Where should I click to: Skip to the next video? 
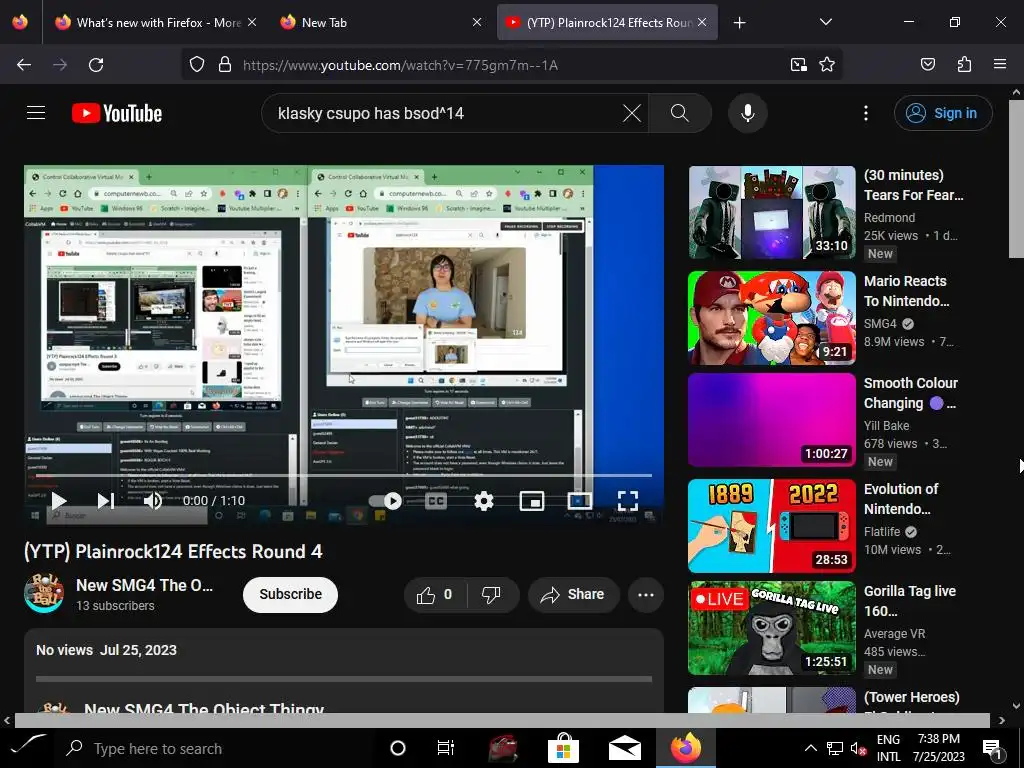point(106,501)
